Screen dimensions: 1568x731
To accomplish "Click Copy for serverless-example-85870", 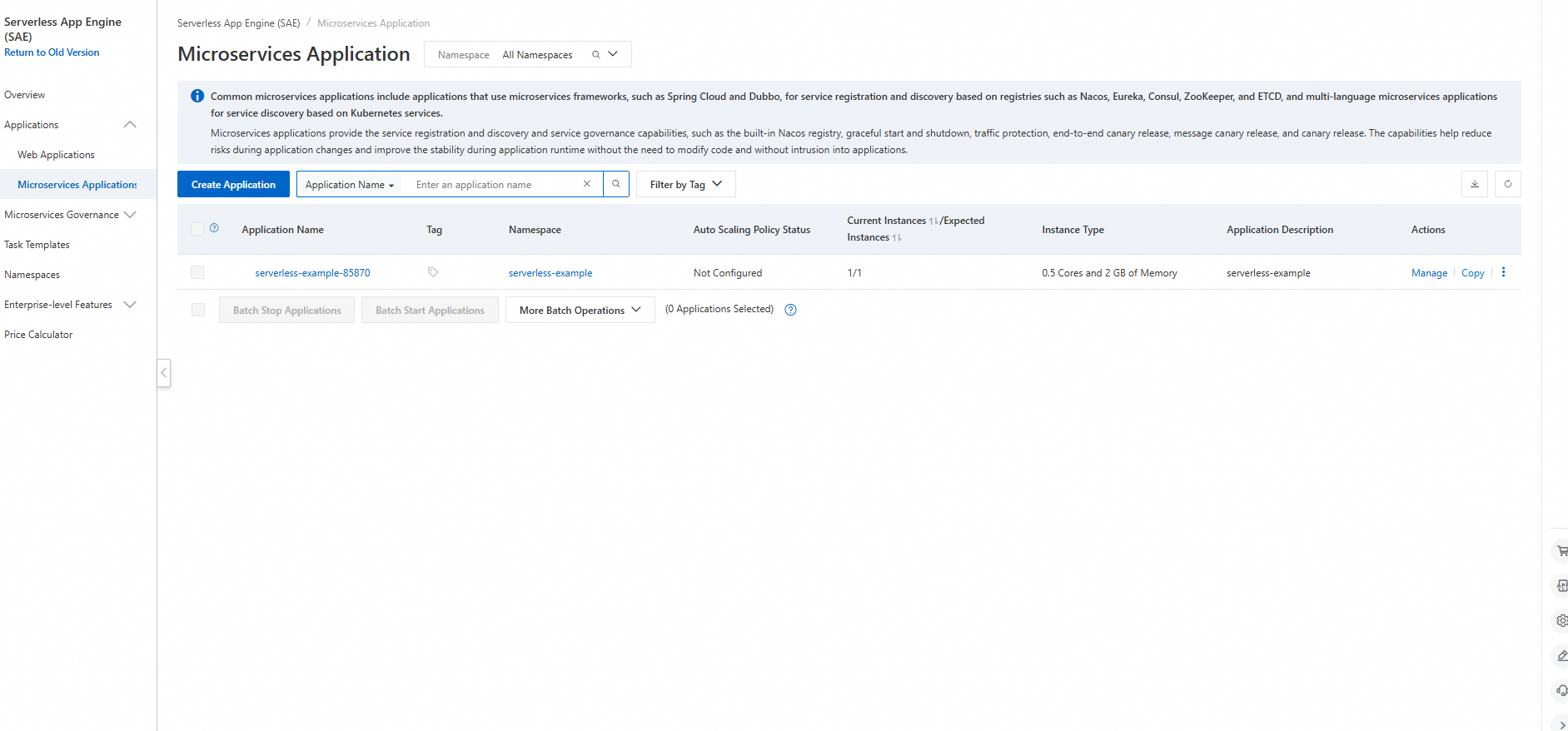I will (1472, 273).
